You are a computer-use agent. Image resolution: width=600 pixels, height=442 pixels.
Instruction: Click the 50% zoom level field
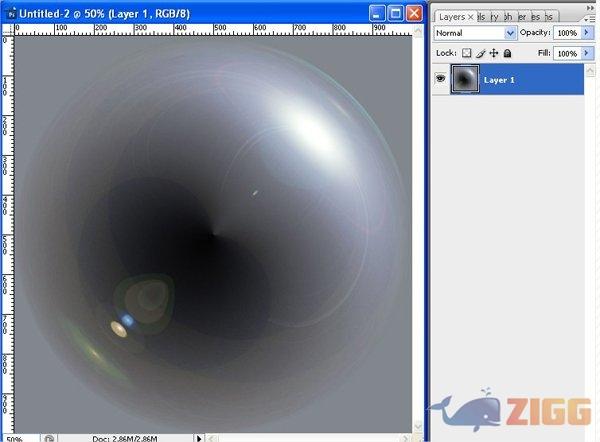tap(15, 437)
